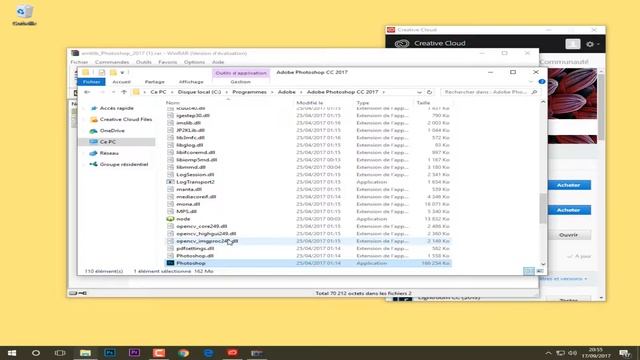
Task: Select the Photoshop application file
Action: click(x=308, y=263)
